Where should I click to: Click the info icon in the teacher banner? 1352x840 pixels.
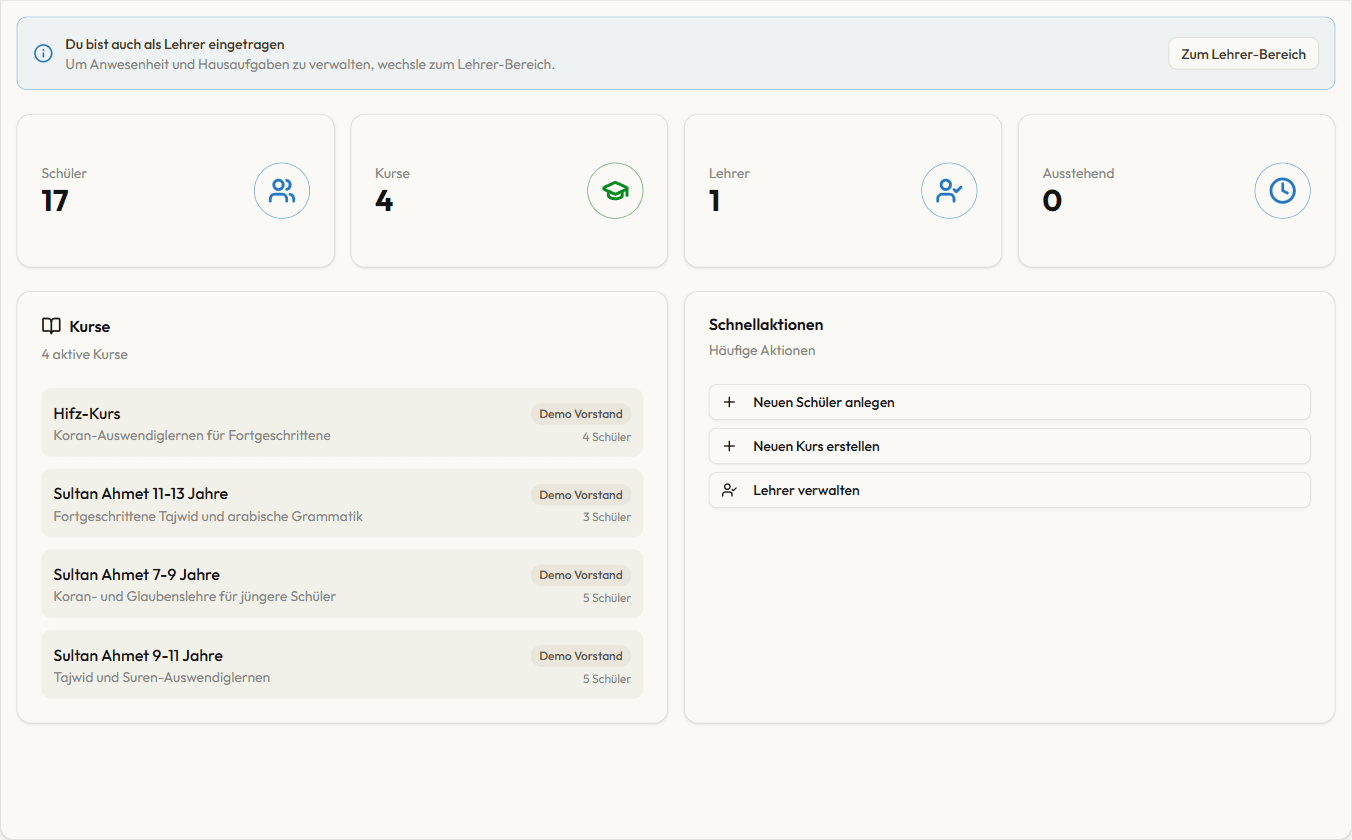click(x=43, y=53)
